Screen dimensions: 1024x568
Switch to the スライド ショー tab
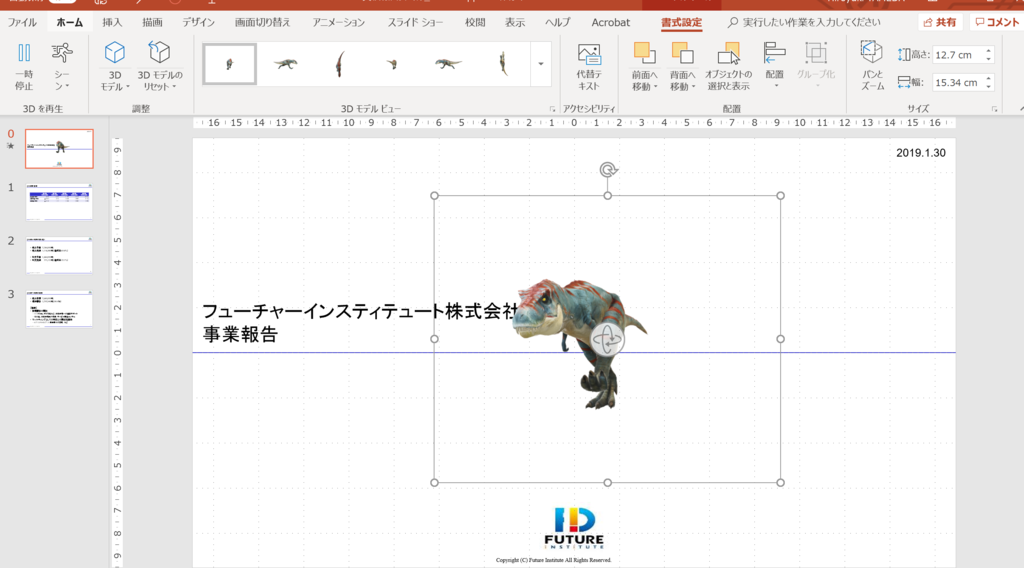pos(415,22)
